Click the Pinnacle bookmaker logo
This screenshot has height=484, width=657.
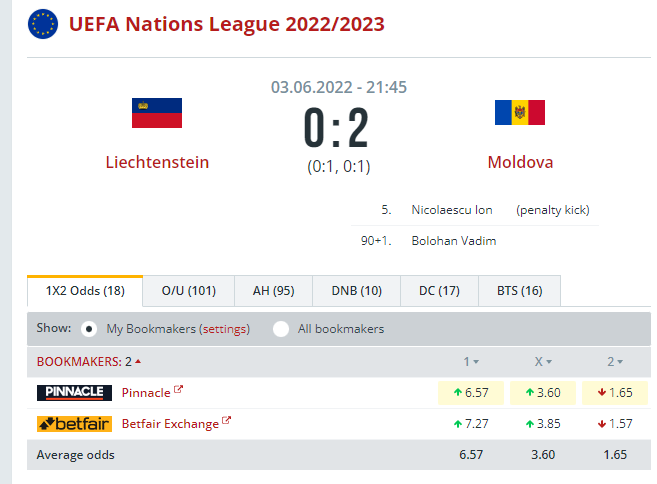[x=74, y=393]
